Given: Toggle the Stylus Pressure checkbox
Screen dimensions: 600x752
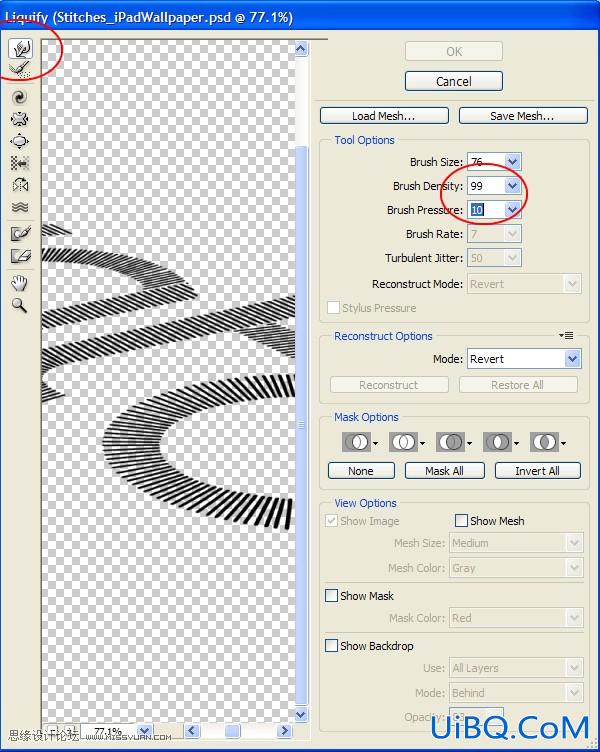Looking at the screenshot, I should pos(333,308).
